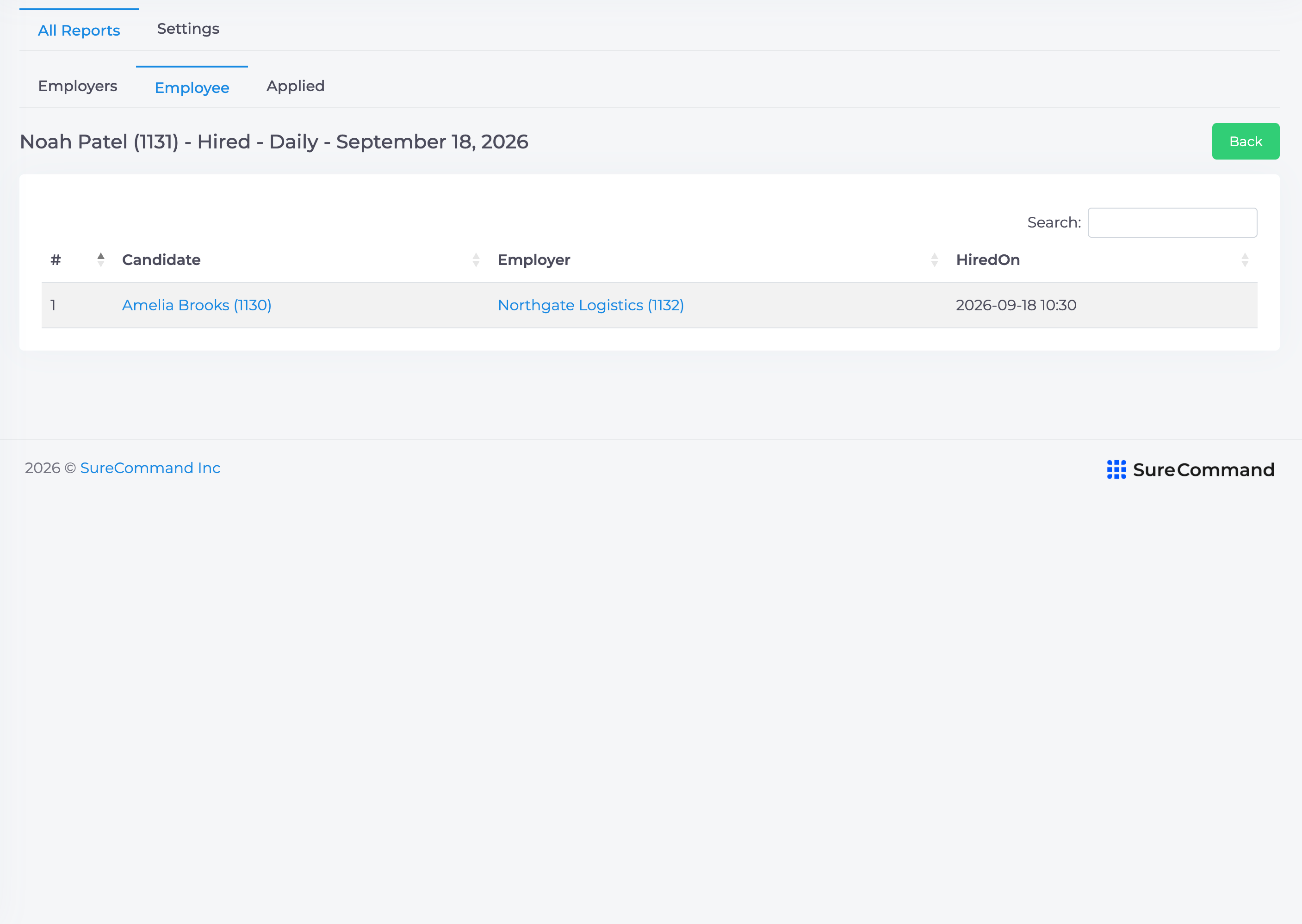Select the 2026-09-18 10:30 hired date cell
The image size is (1302, 924).
coord(1016,305)
